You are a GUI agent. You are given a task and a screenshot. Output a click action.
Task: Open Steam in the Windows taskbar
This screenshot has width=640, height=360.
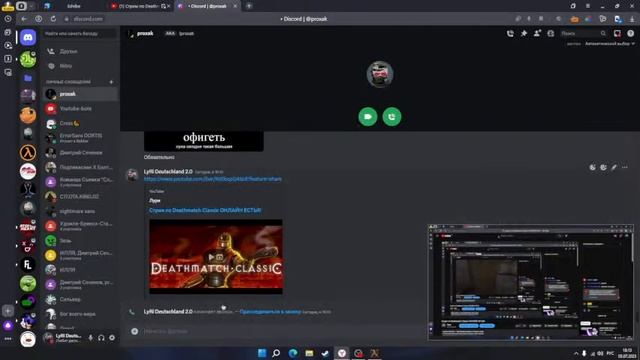click(325, 353)
